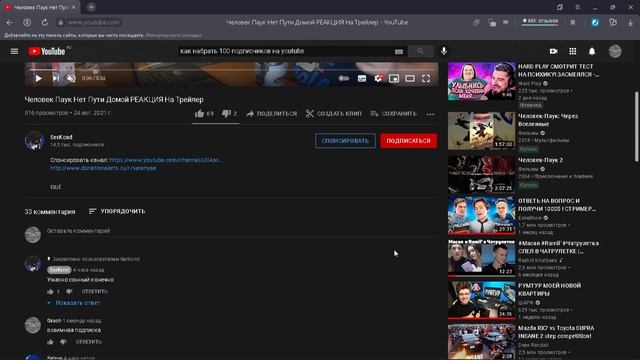Switch to theater mode

(x=410, y=78)
